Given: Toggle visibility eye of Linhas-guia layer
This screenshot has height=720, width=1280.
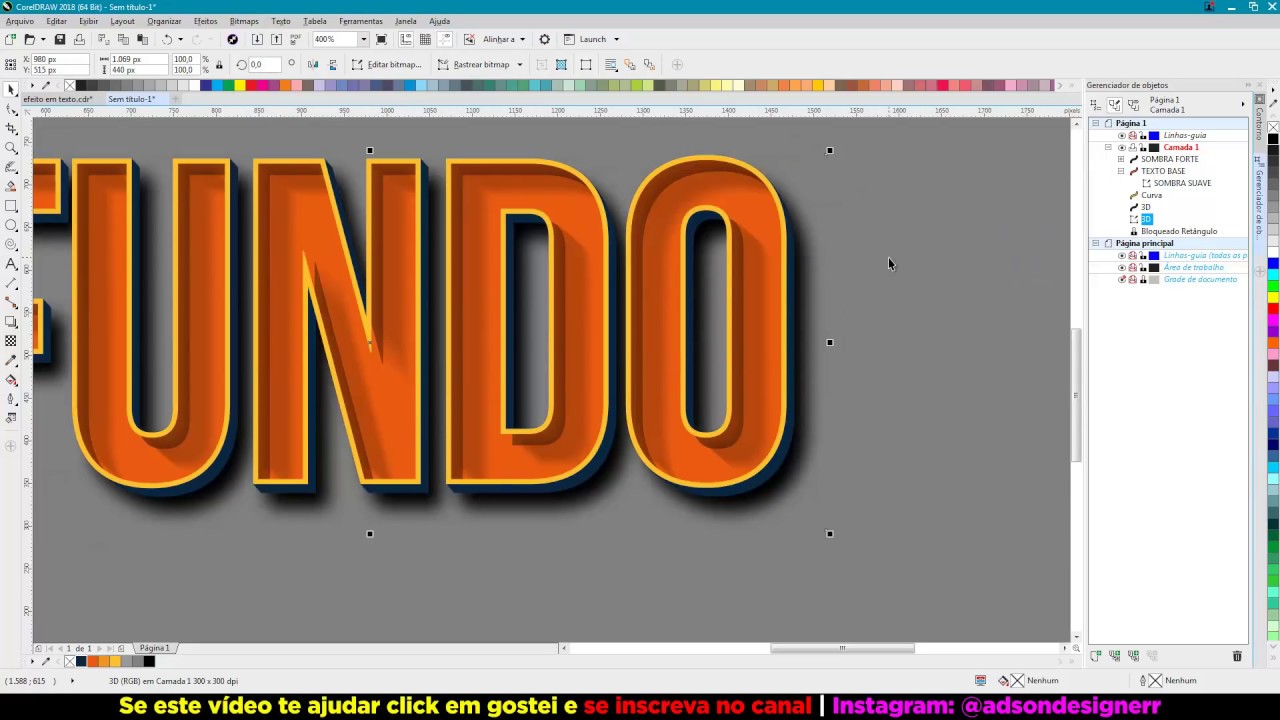Looking at the screenshot, I should coord(1122,135).
